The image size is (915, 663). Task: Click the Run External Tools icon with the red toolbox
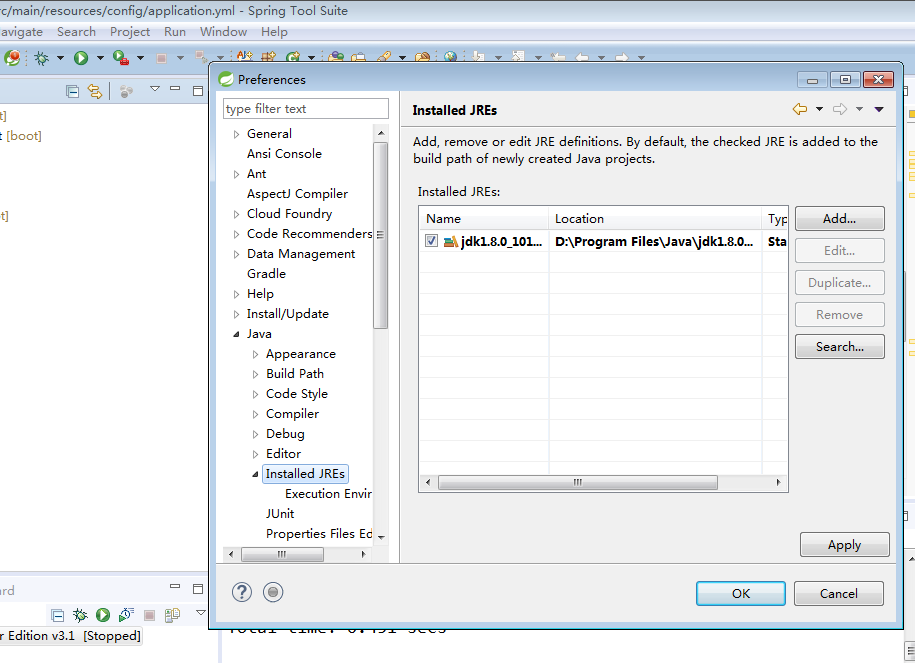pos(120,58)
